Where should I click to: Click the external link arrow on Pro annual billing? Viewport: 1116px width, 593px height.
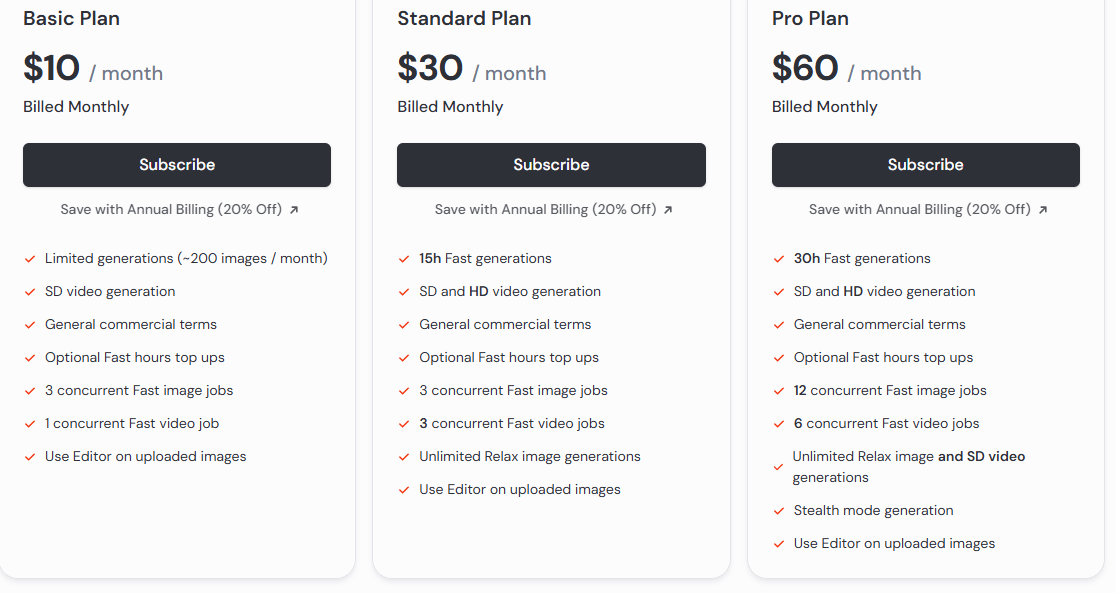(x=1042, y=209)
